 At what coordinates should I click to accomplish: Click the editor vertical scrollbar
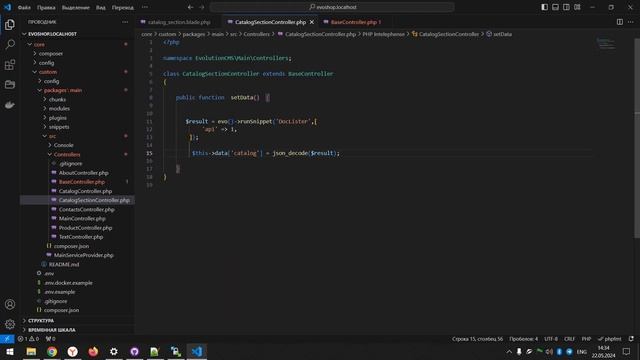(x=637, y=139)
